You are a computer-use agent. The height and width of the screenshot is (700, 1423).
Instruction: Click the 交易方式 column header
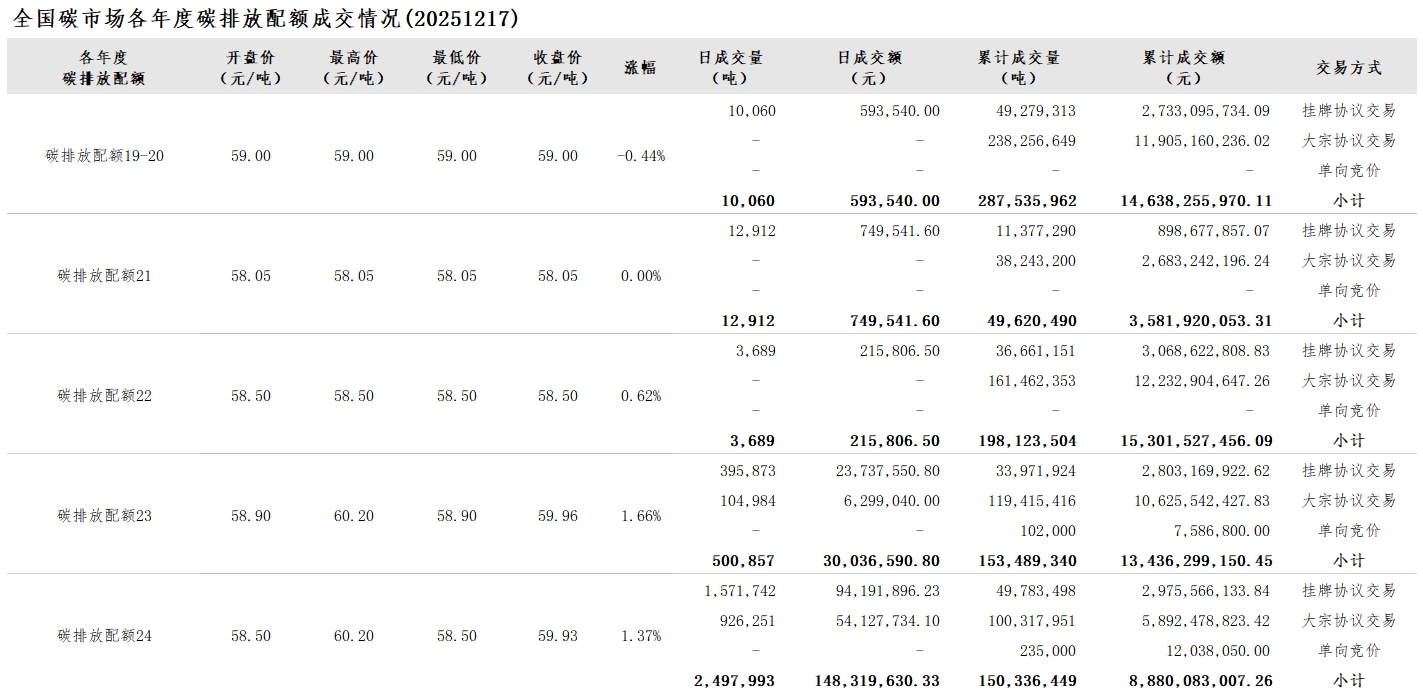(x=1348, y=68)
